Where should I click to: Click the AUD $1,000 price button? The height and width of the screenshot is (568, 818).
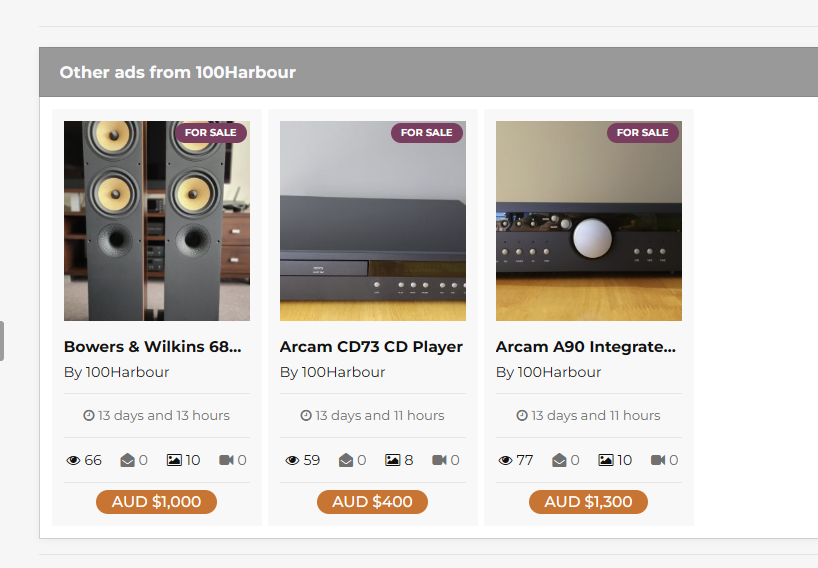point(157,502)
